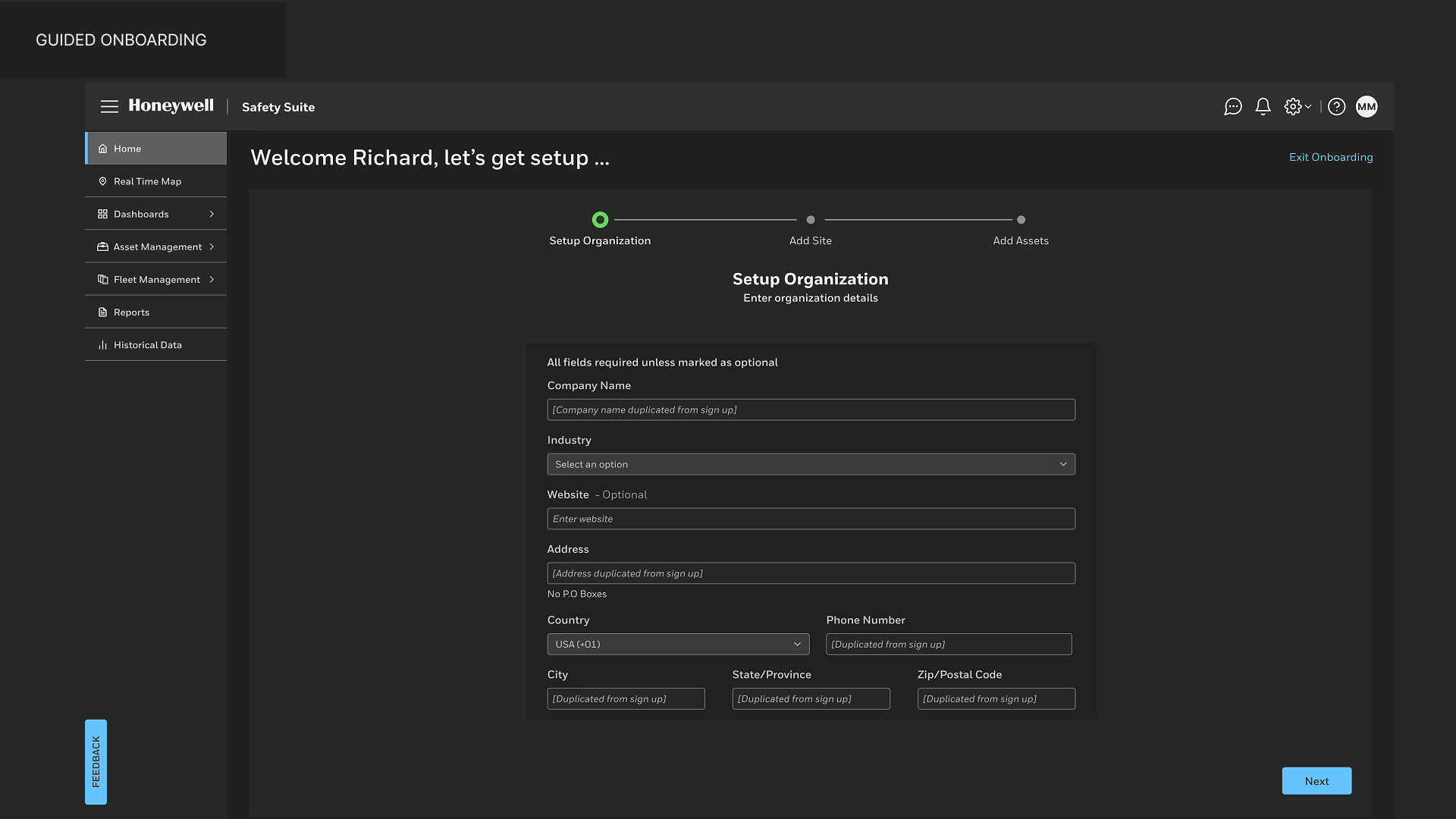
Task: Click the Add Site step marker
Action: 811,220
